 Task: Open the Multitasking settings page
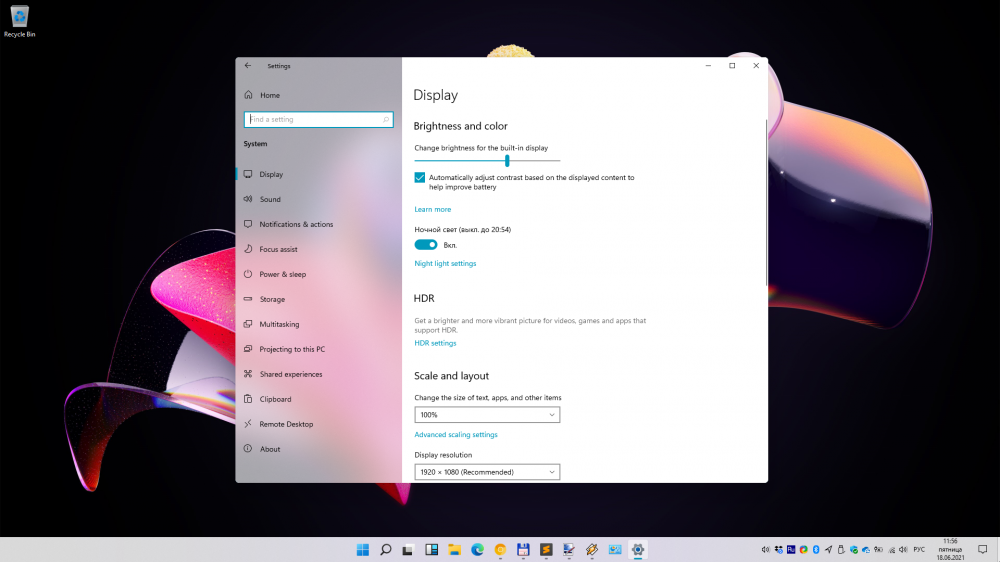point(279,324)
